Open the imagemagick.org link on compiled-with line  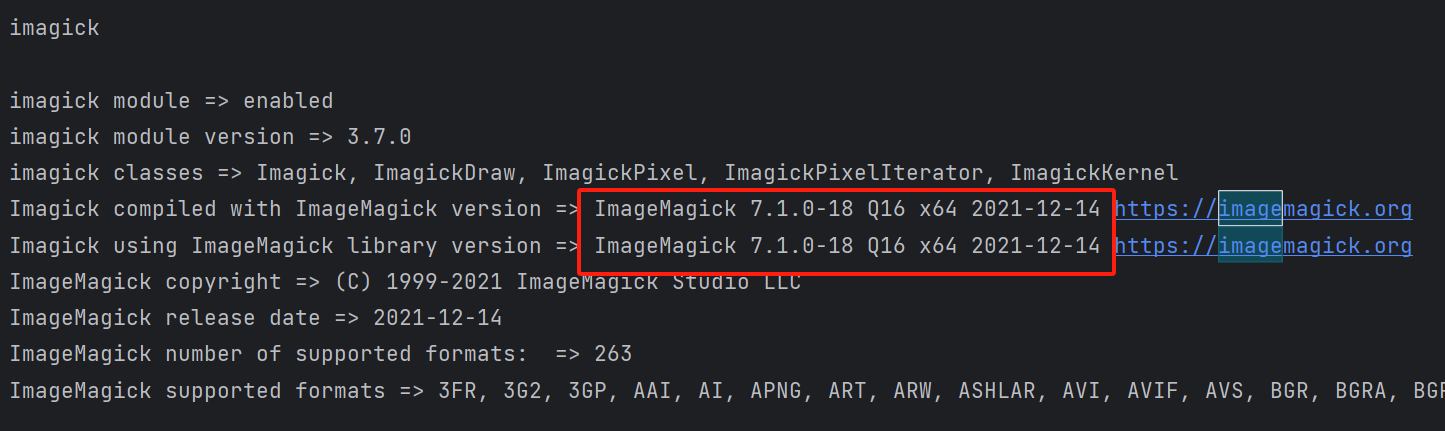coord(1263,209)
